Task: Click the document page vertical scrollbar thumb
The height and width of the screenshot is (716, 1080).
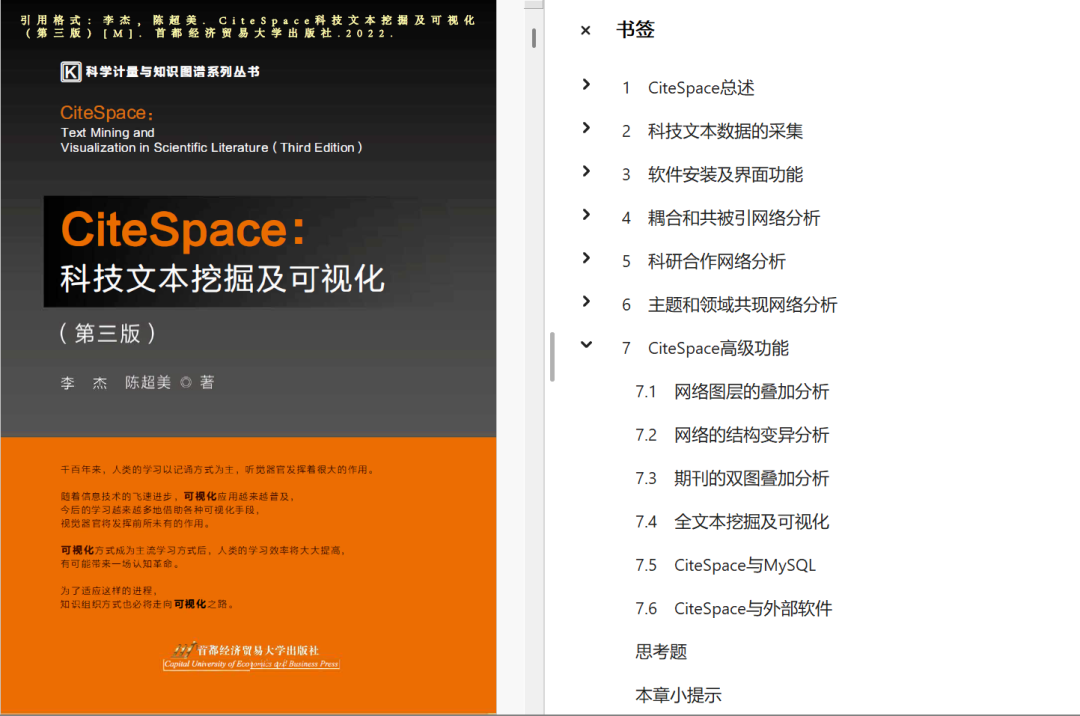Action: point(534,38)
